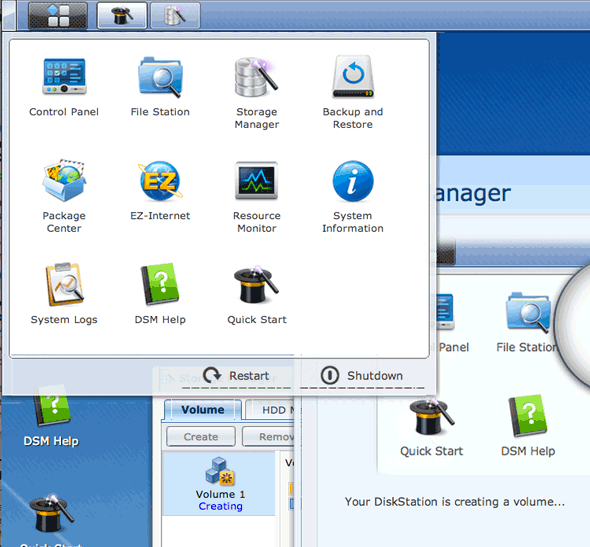Click 'Your DiskStation is creating a volume...' text
The height and width of the screenshot is (547, 590).
[x=455, y=501]
